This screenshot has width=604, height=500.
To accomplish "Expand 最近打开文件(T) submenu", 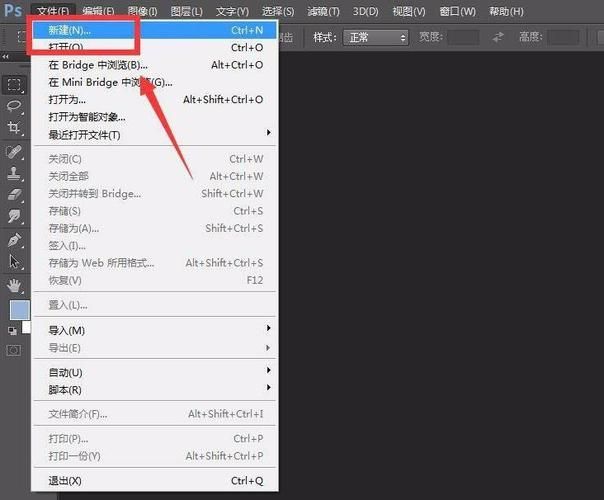I will (x=155, y=134).
